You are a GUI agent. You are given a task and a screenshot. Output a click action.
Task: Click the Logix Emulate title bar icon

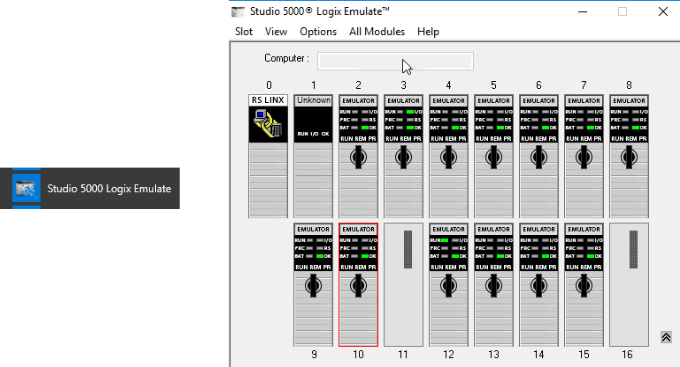point(238,12)
